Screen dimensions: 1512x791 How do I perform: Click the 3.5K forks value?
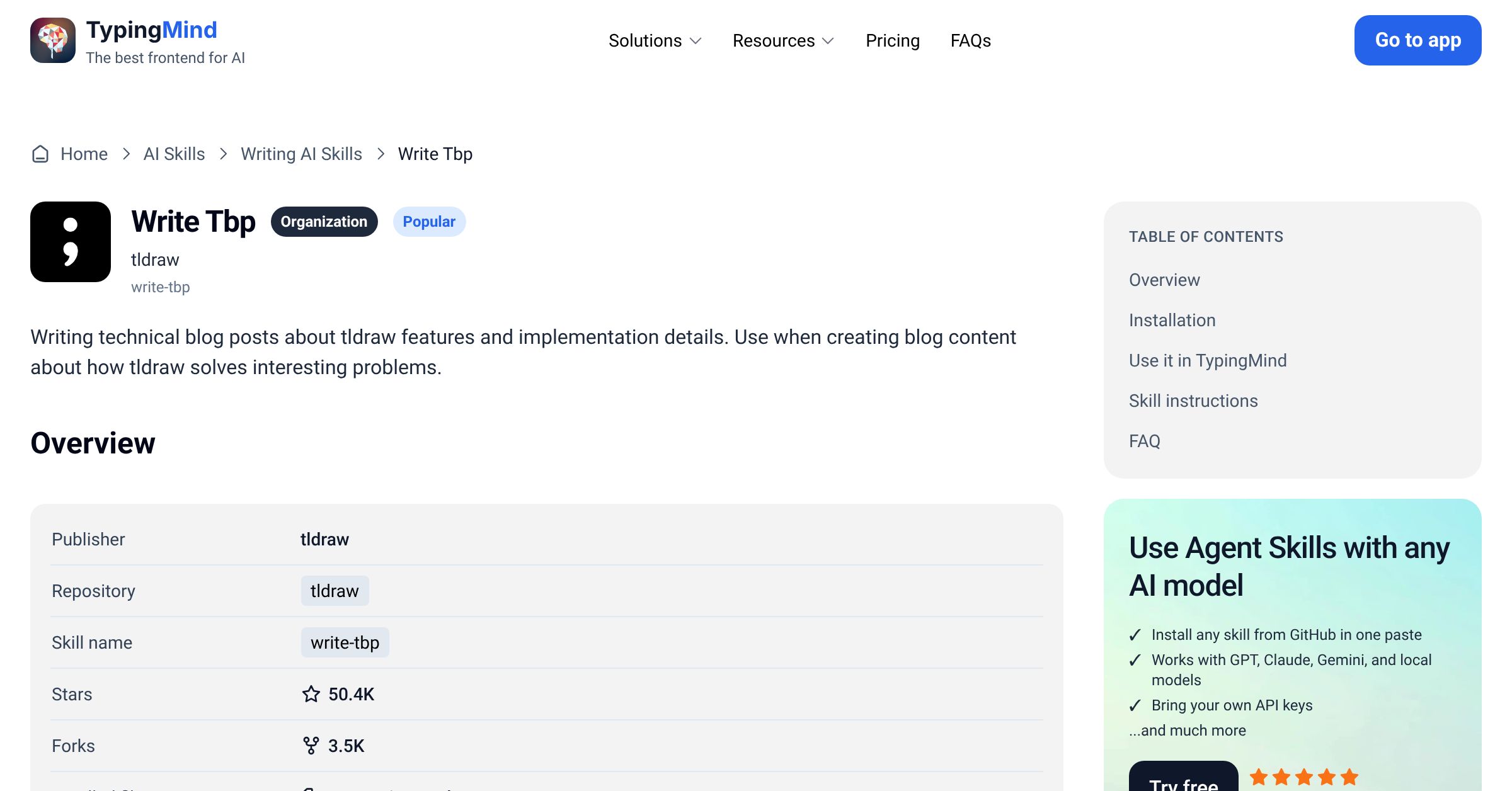click(346, 746)
